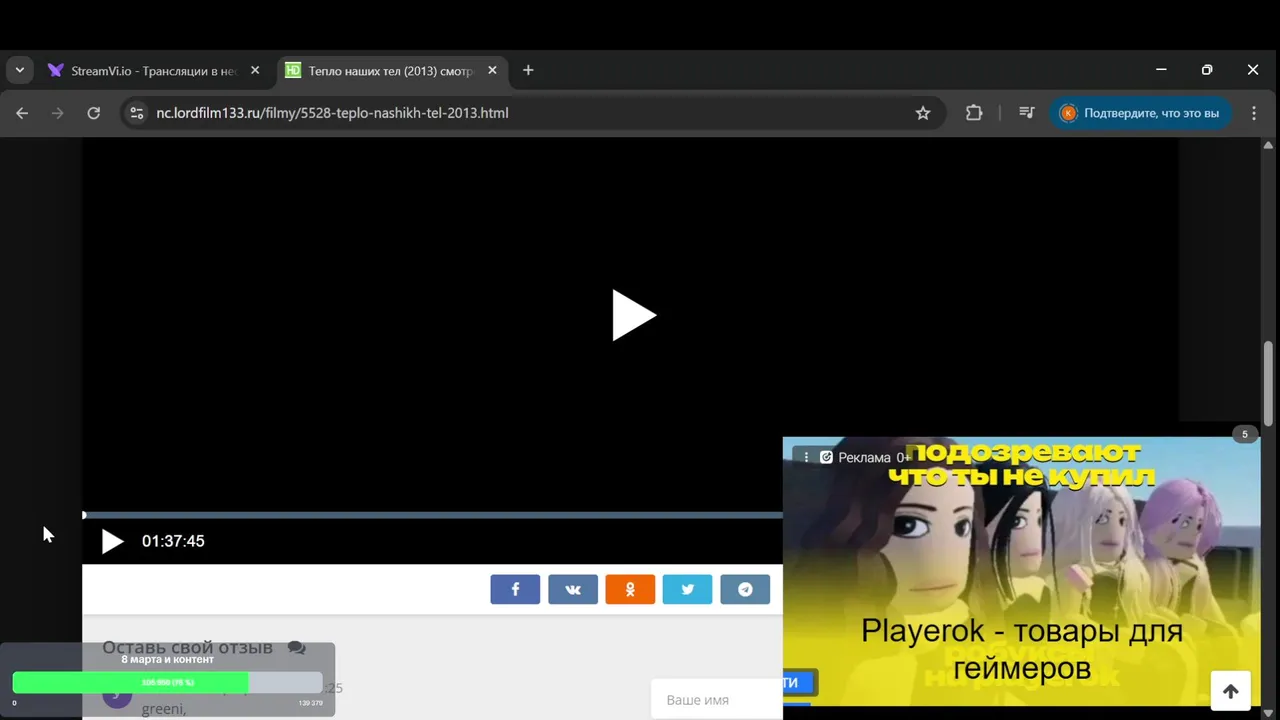Share the movie on Facebook
1280x720 pixels.
(515, 589)
